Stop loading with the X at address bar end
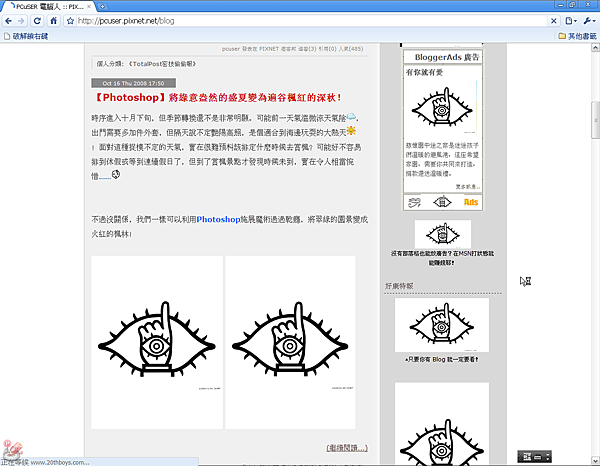The width and height of the screenshot is (600, 466). 553,21
